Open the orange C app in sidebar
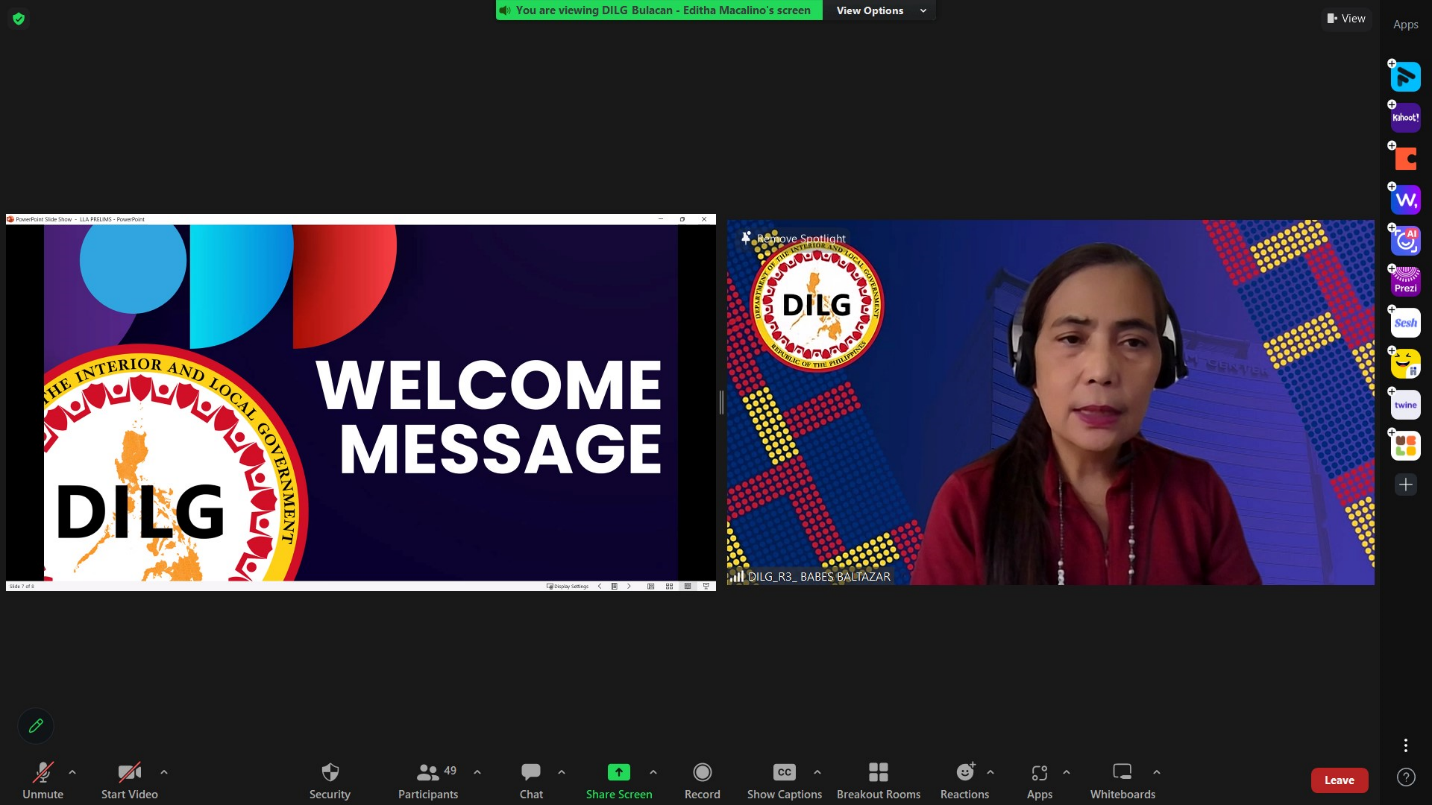This screenshot has height=805, width=1432. [x=1406, y=159]
